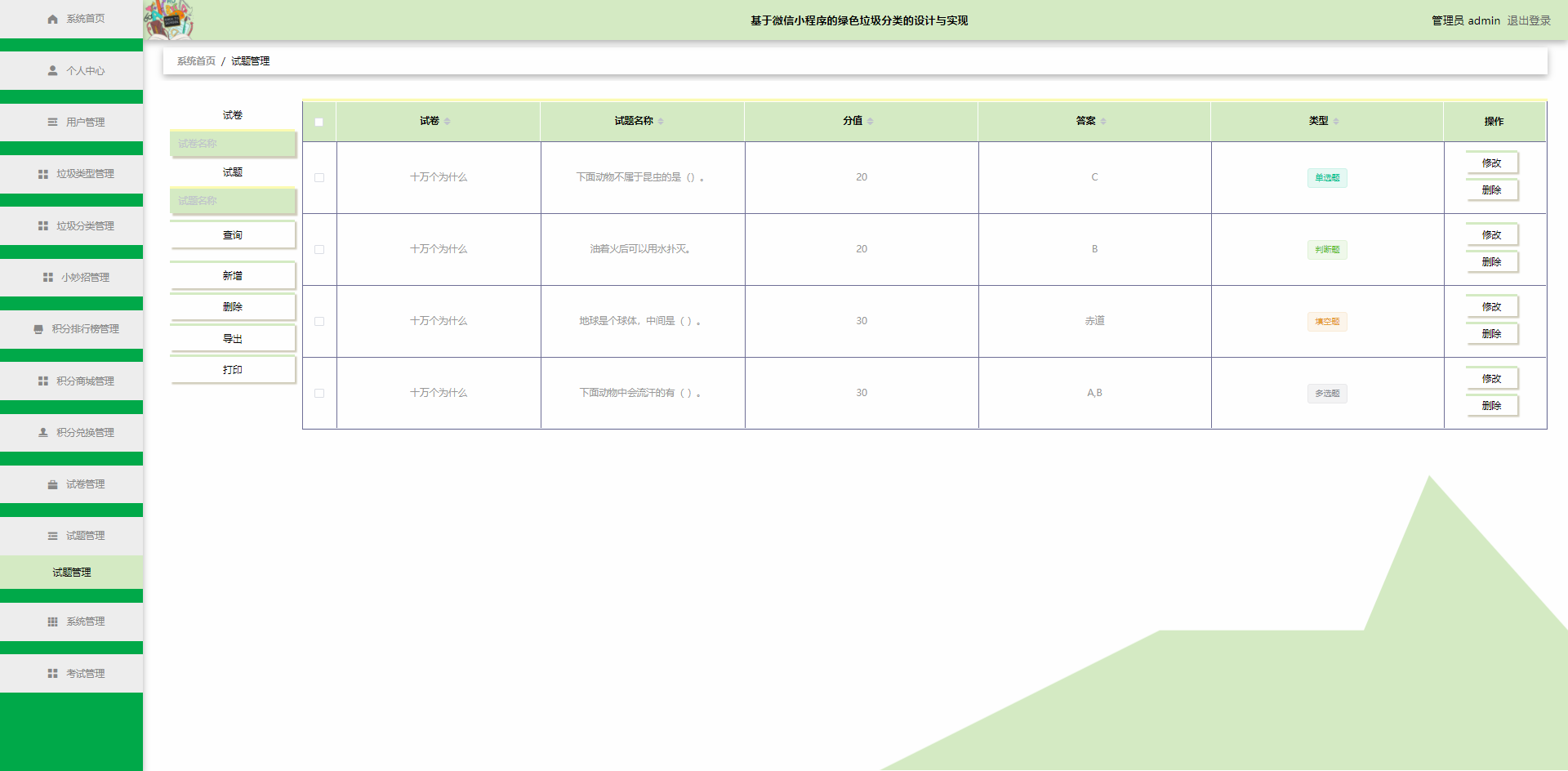1568x771 pixels.
Task: Click the 查询 search button
Action: click(233, 235)
